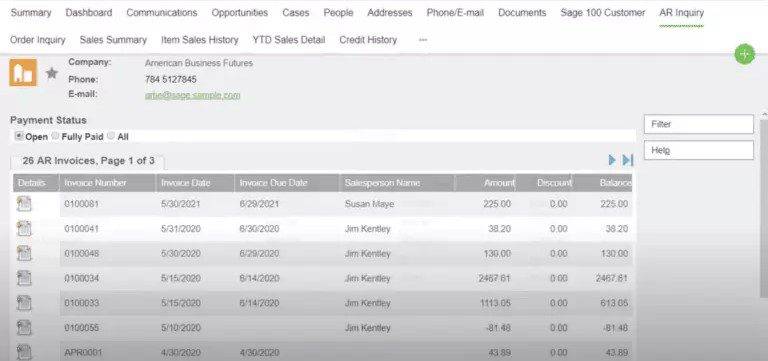Click invoice number 0100081
Viewport: 768px width, 361px height.
(x=81, y=204)
